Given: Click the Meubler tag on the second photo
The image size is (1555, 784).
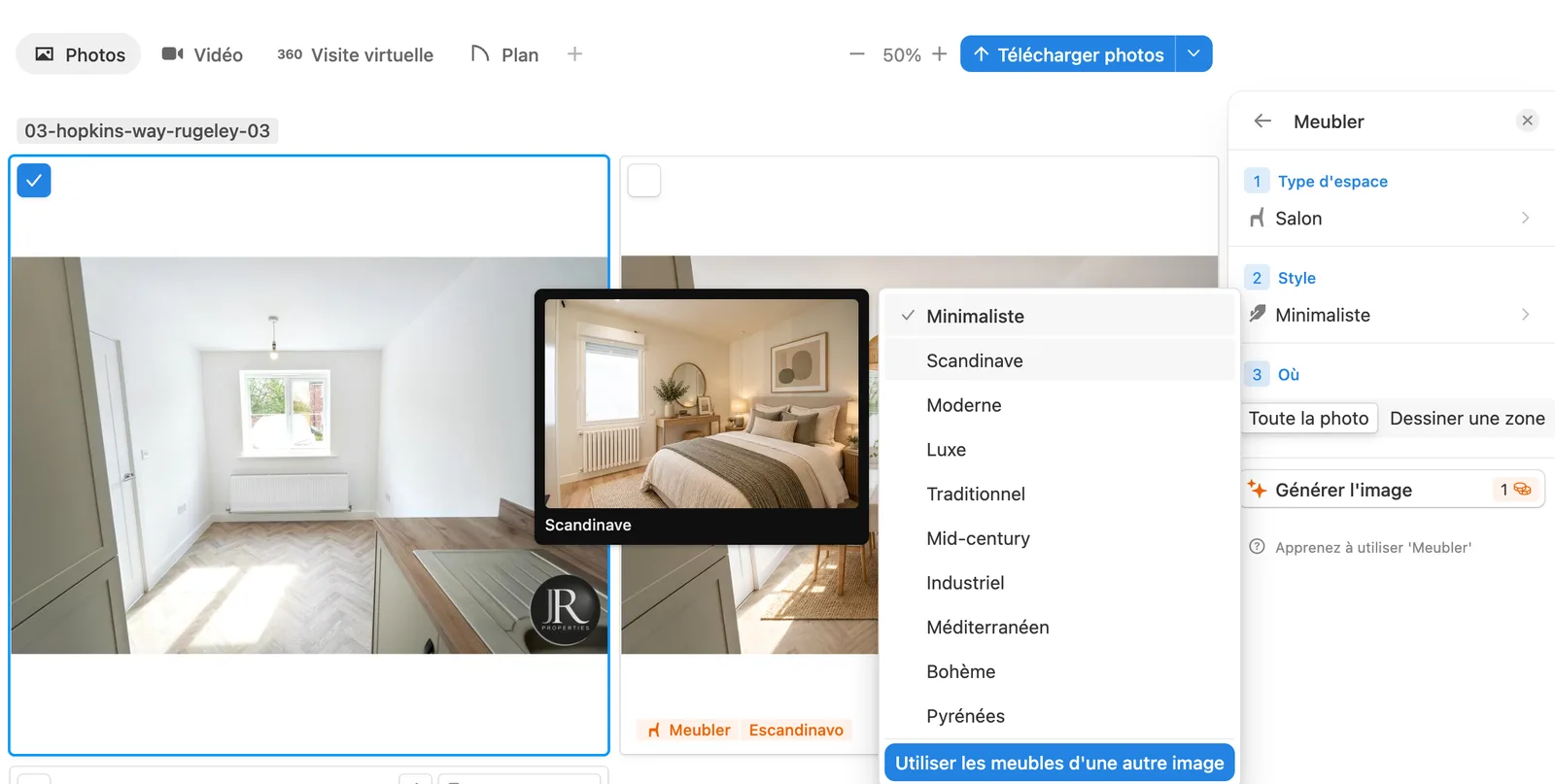Looking at the screenshot, I should (x=689, y=730).
